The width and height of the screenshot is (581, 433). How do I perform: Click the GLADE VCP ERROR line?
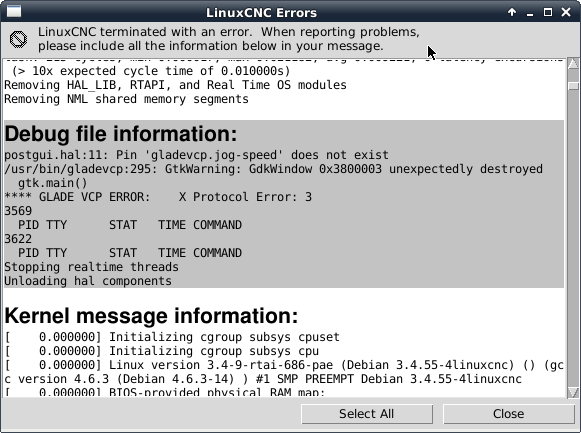(x=158, y=197)
